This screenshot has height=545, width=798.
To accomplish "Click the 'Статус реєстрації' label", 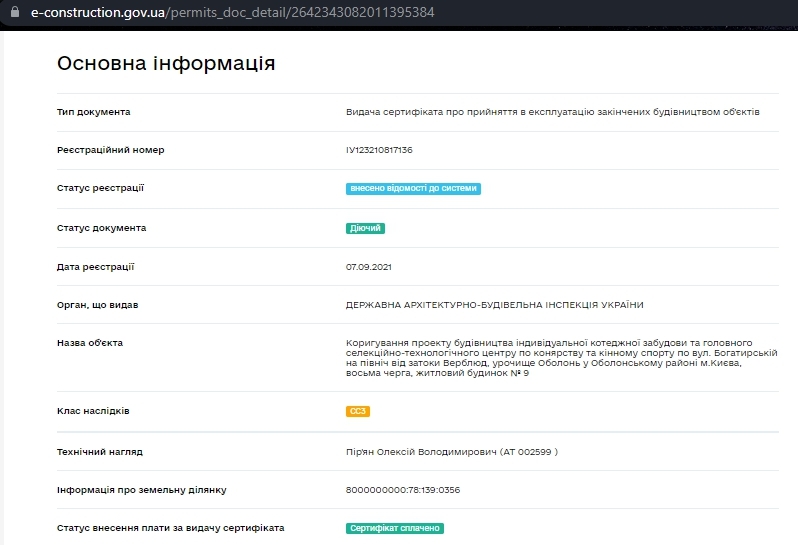I will [x=100, y=188].
